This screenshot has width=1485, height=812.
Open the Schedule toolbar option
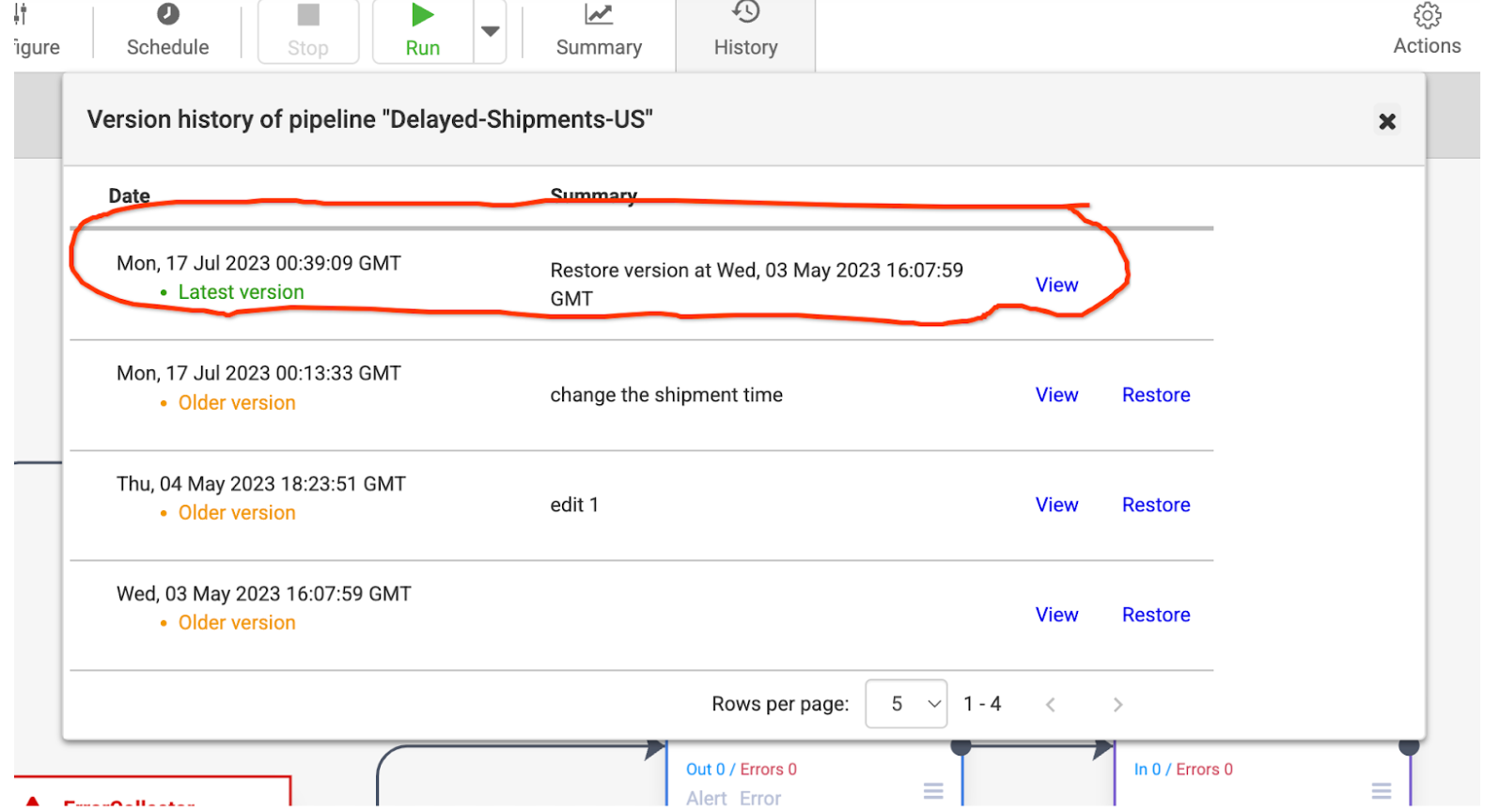(168, 31)
